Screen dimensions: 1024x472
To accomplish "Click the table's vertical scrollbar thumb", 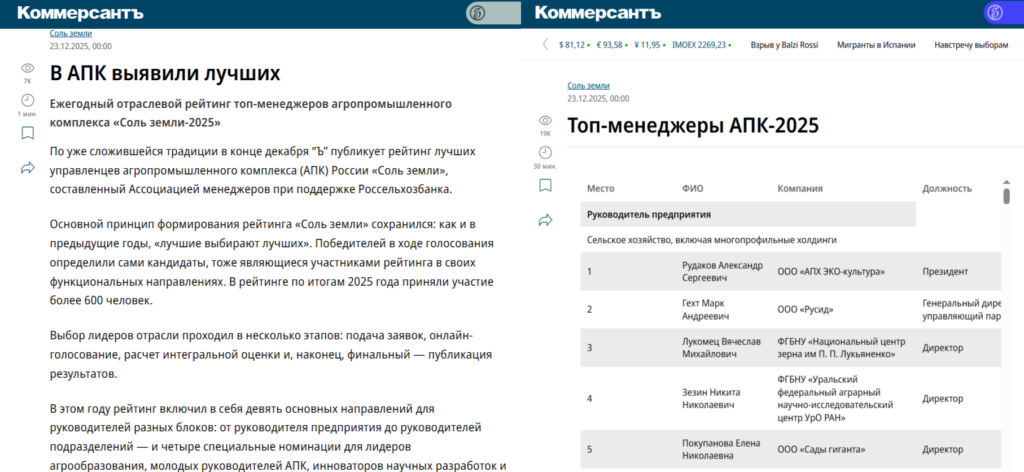I will click(1006, 195).
